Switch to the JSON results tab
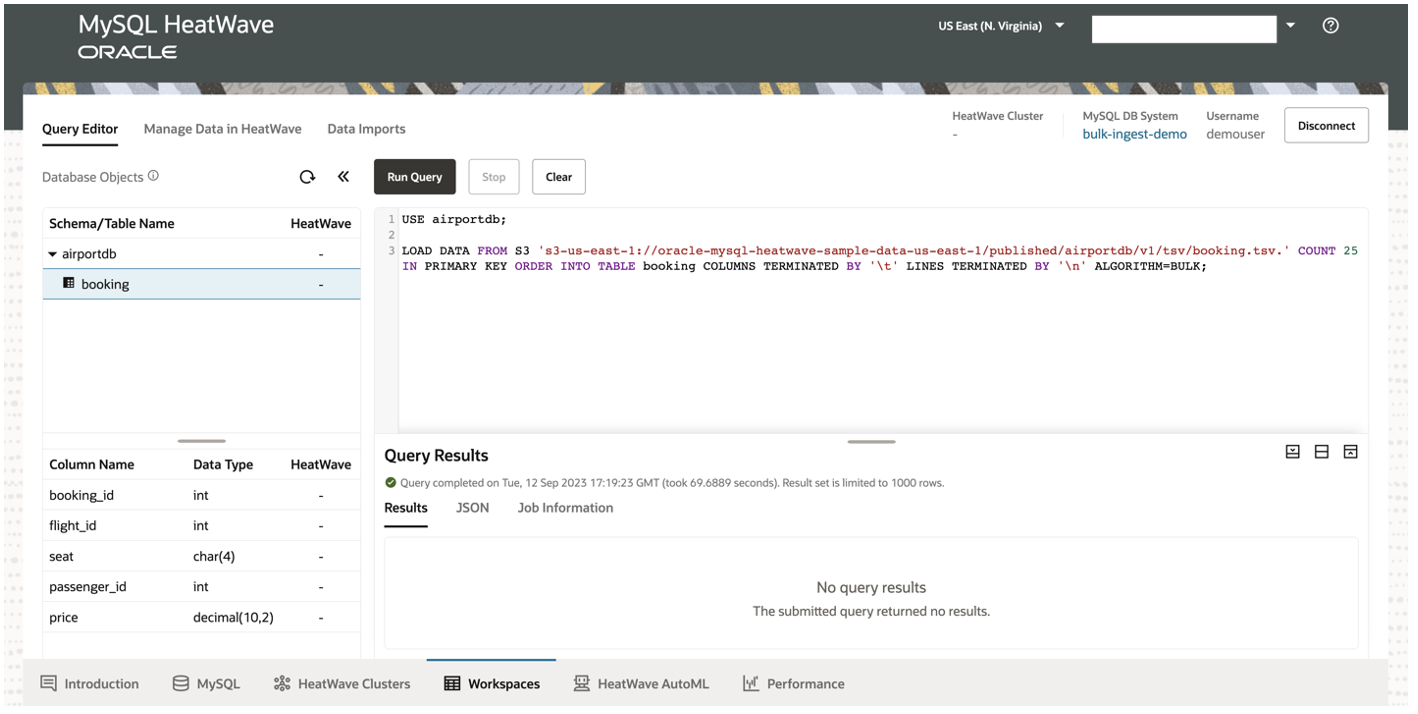The height and width of the screenshot is (714, 1418). 471,507
